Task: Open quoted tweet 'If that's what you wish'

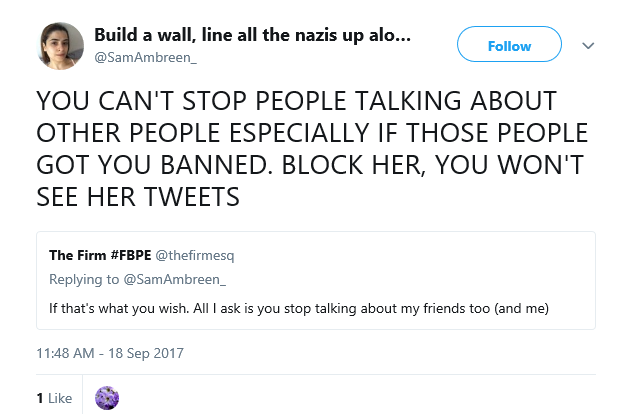Action: point(316,280)
